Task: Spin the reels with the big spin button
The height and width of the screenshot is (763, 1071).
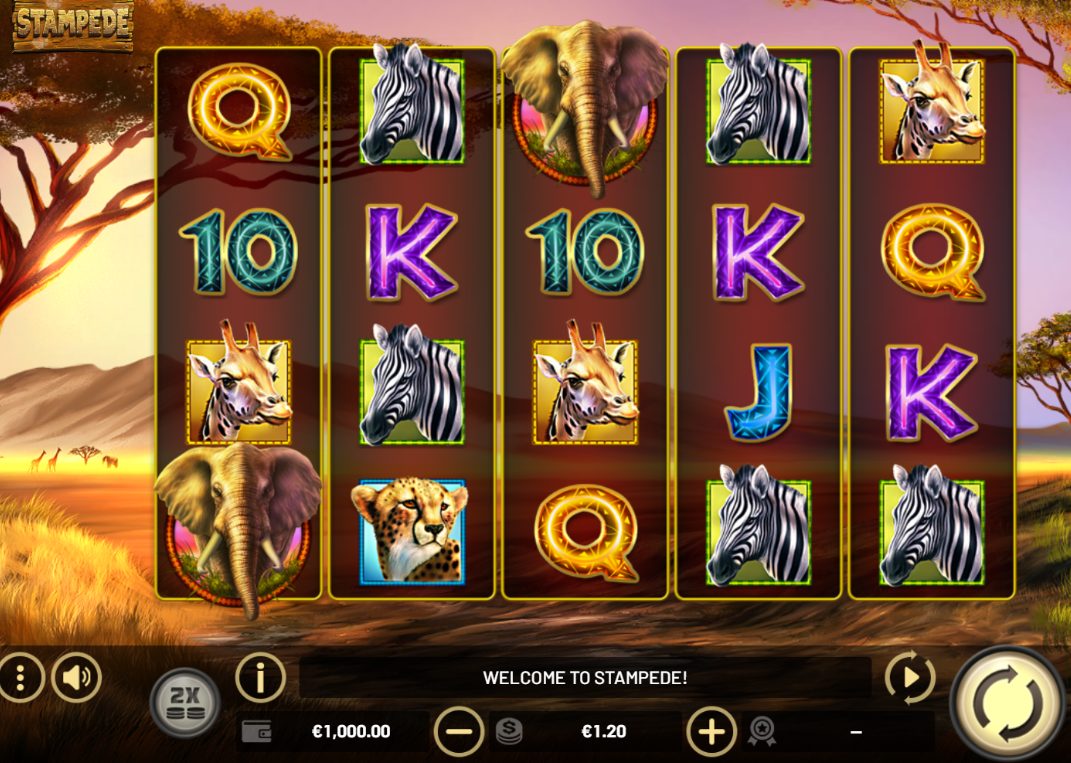Action: coord(1008,704)
